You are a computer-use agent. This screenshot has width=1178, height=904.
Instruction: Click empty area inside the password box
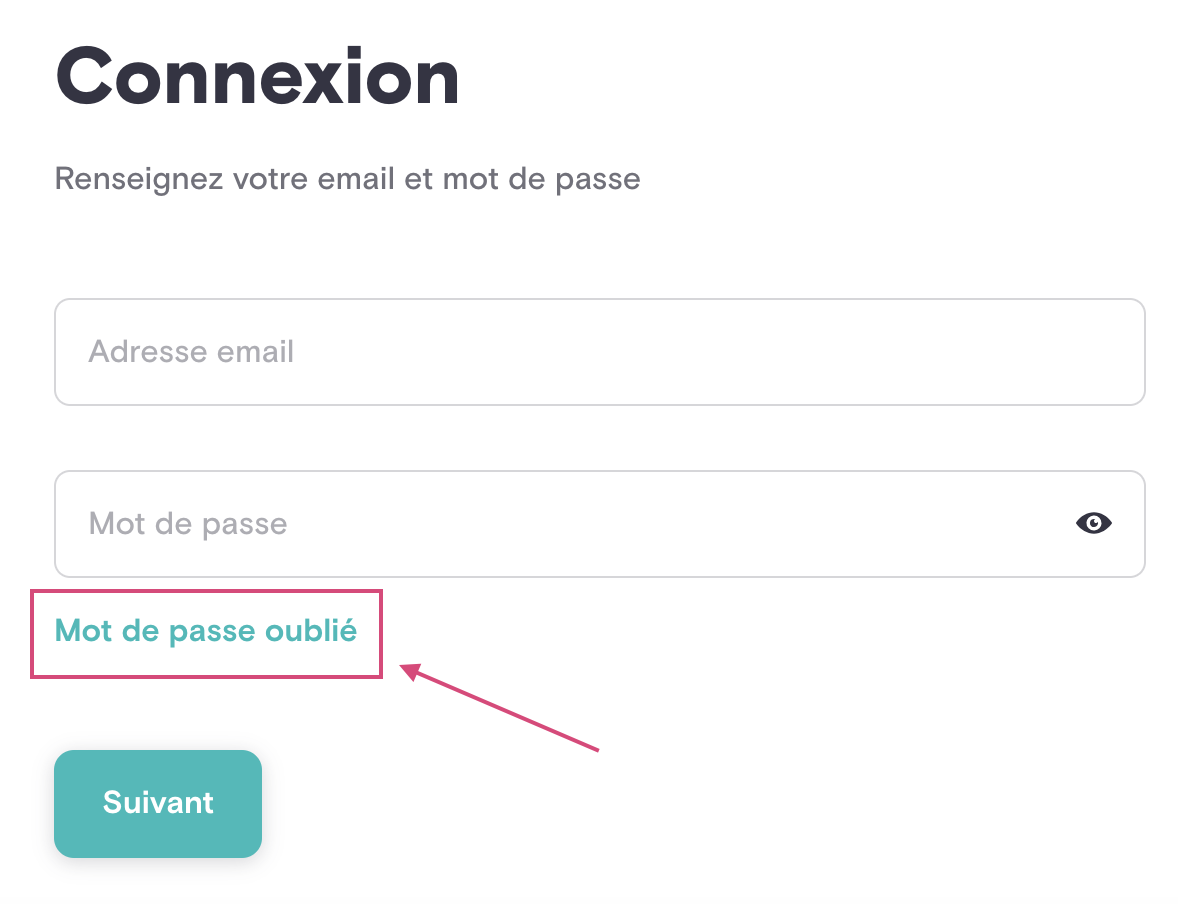coord(676,524)
